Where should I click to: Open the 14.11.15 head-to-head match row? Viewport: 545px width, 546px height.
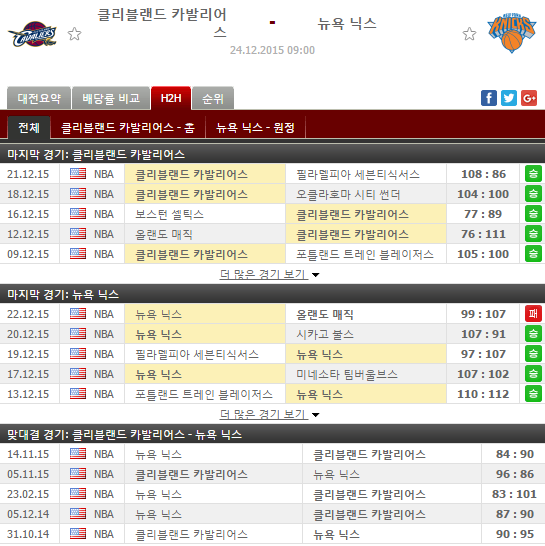pyautogui.click(x=272, y=454)
